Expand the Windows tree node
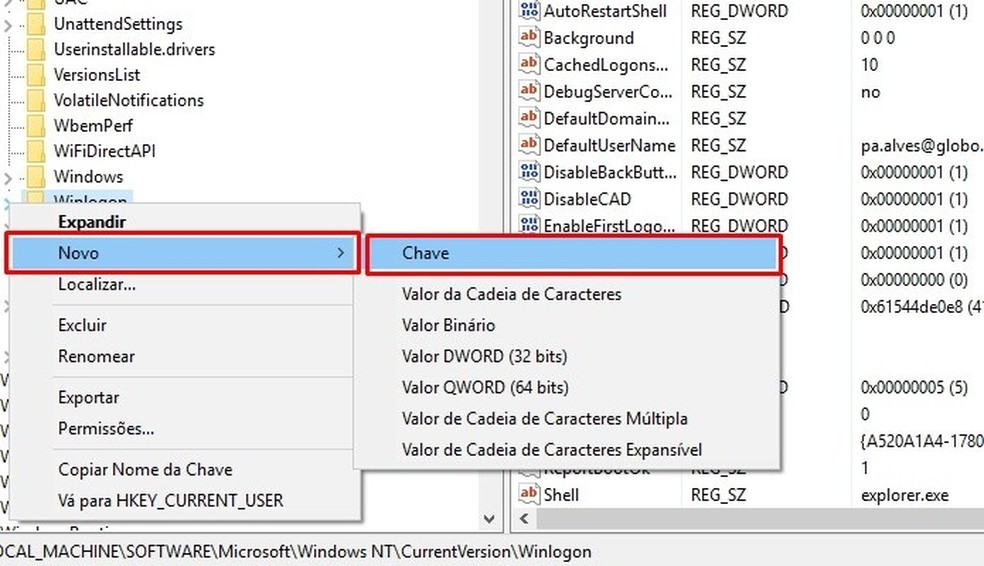 point(8,178)
